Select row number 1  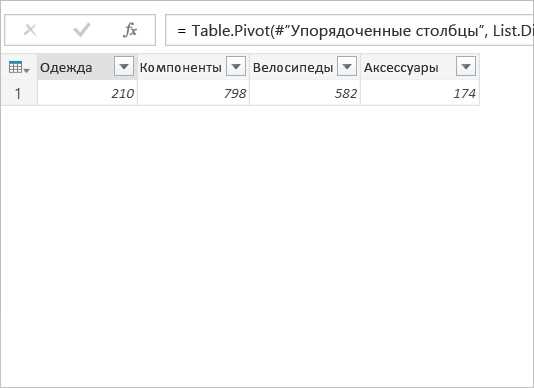click(x=18, y=93)
